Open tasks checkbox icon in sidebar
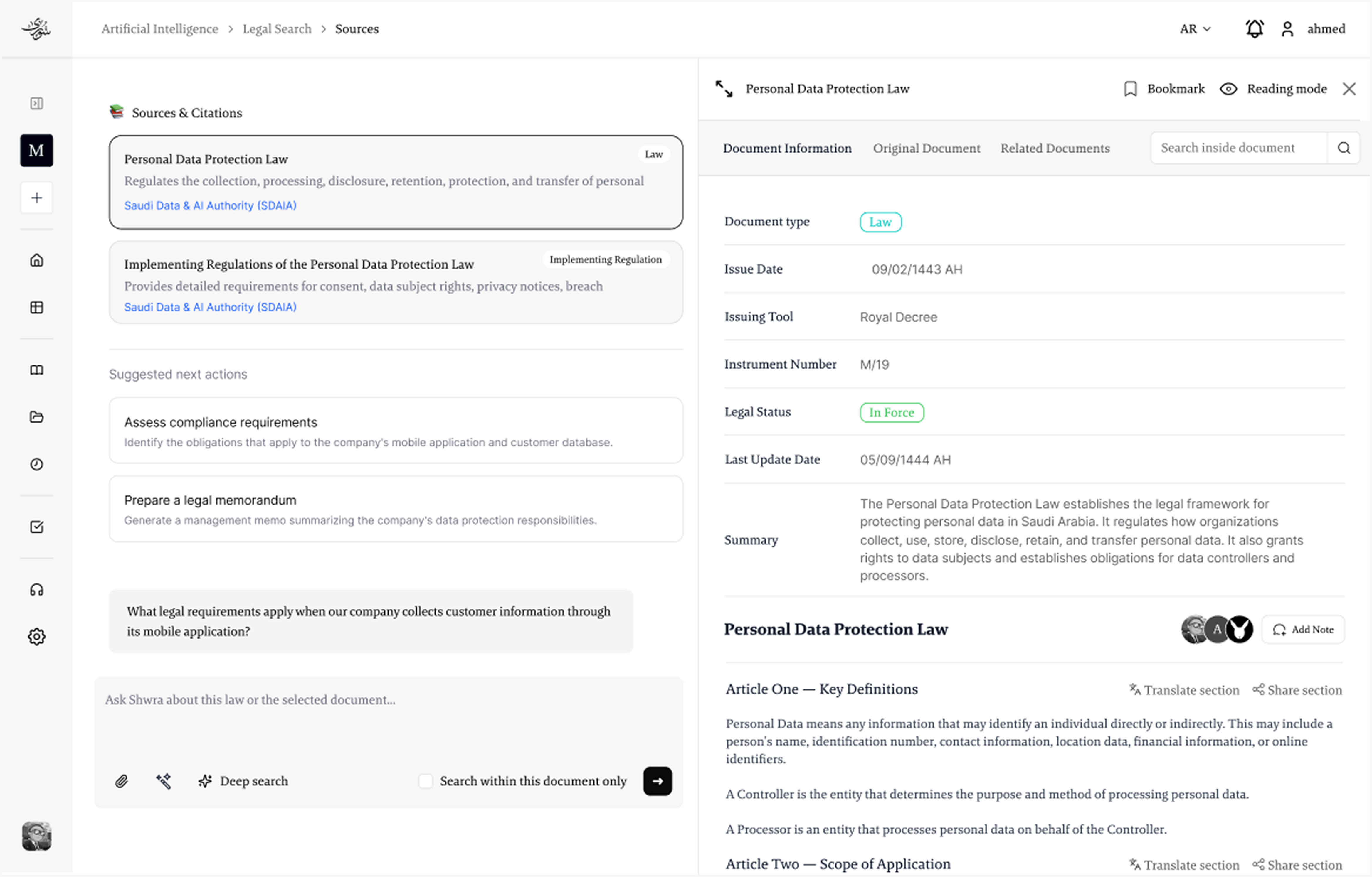The image size is (1372, 877). click(36, 527)
